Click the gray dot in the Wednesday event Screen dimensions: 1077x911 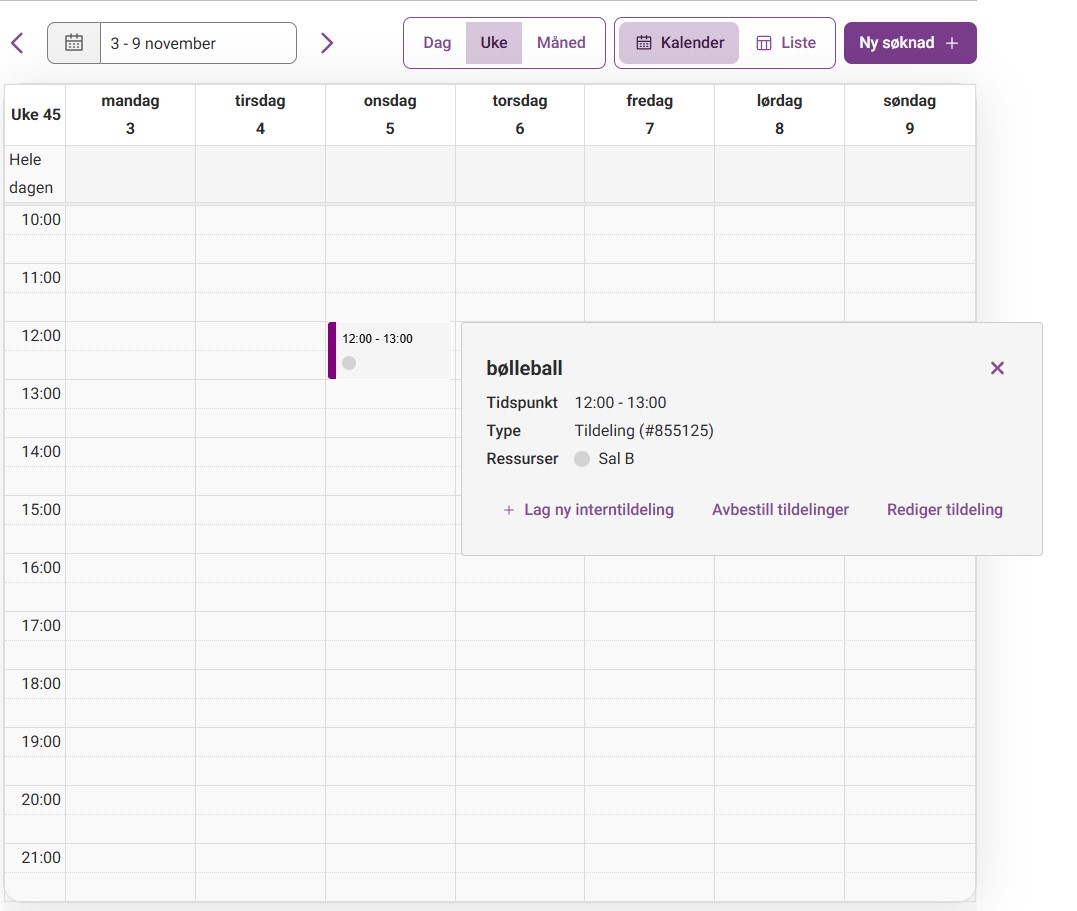(349, 363)
